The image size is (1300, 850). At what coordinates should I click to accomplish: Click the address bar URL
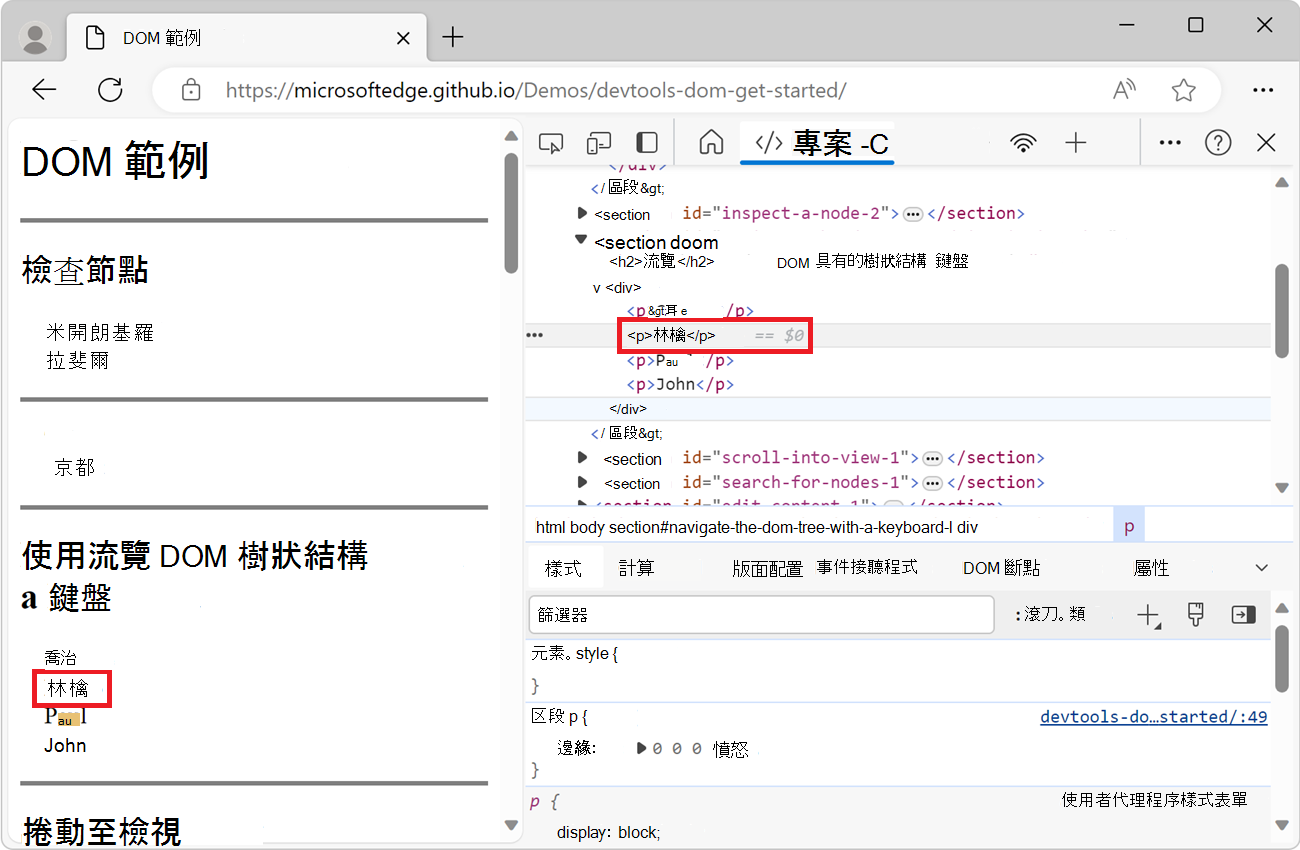(x=536, y=90)
